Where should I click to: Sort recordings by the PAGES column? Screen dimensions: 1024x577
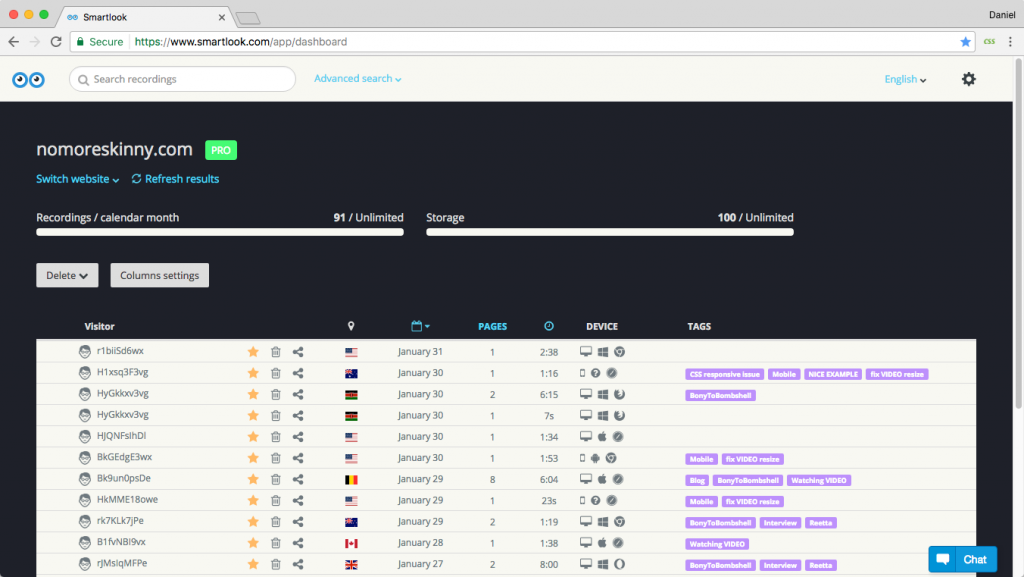click(x=492, y=326)
